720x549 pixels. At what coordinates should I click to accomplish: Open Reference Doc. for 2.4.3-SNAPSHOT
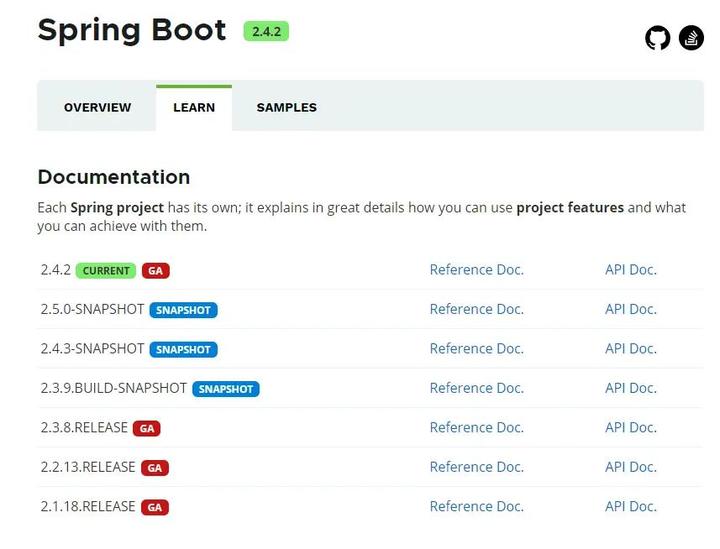click(x=476, y=348)
